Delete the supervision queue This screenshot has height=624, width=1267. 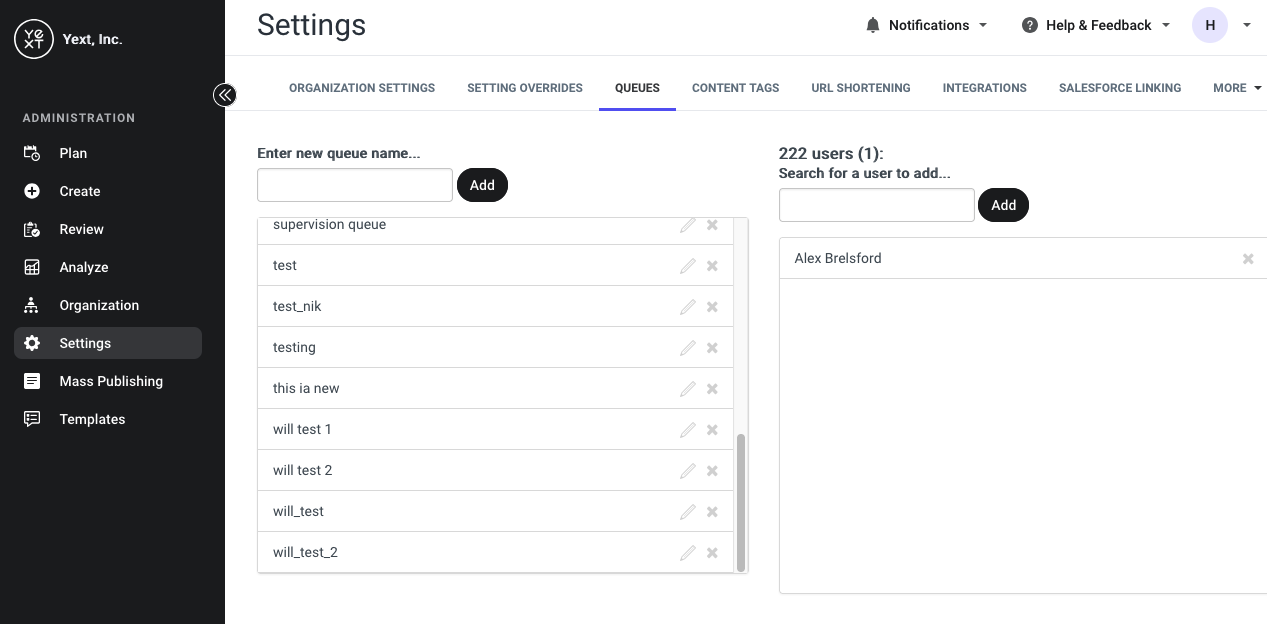[x=712, y=225]
